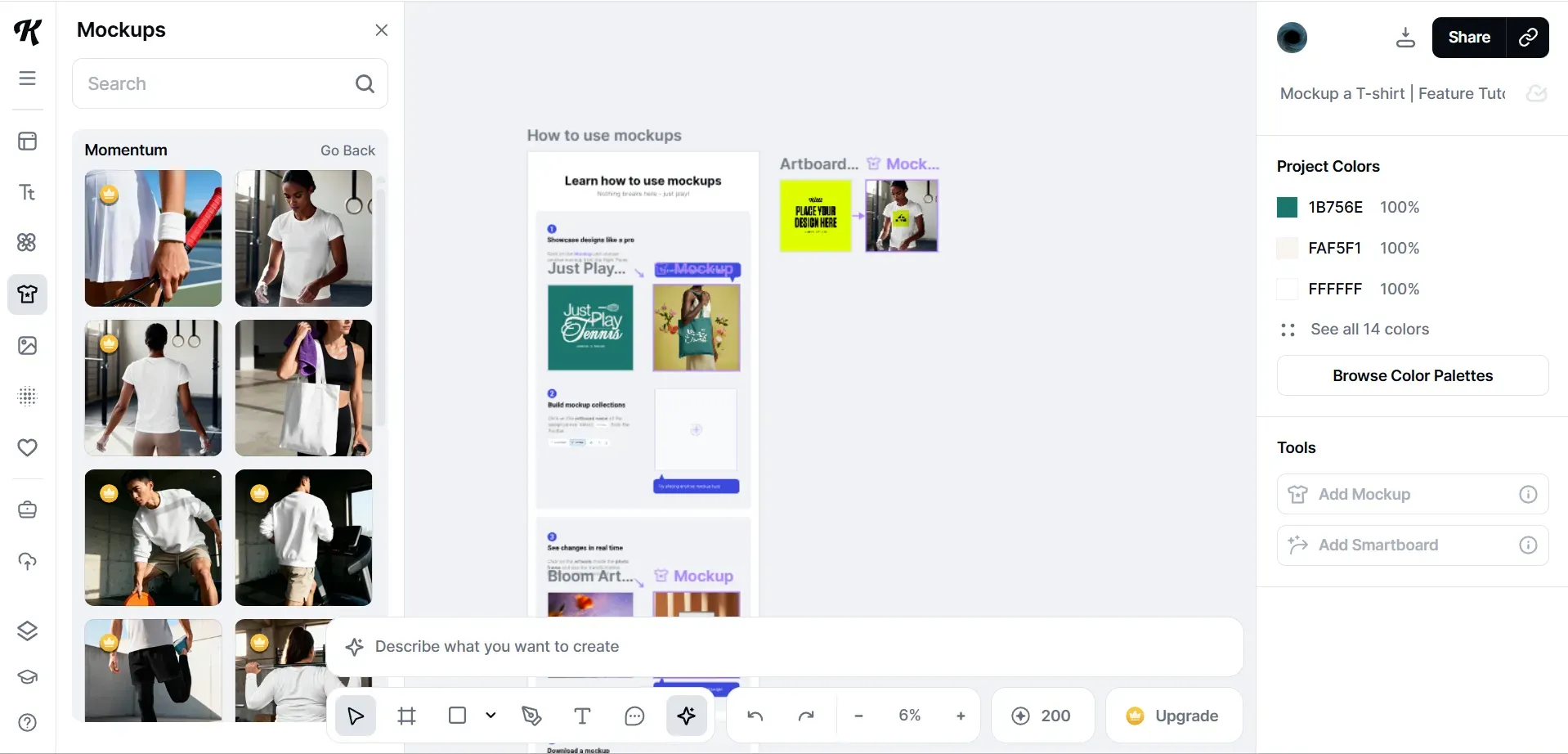Expand See all 14 colors
Image resolution: width=1568 pixels, height=754 pixels.
[1369, 330]
